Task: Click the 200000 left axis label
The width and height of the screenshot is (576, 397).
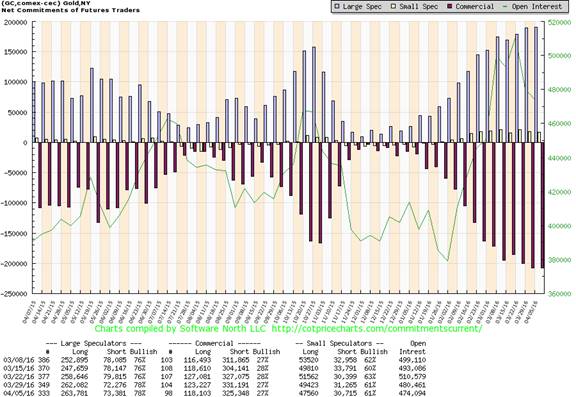Action: 15,22
